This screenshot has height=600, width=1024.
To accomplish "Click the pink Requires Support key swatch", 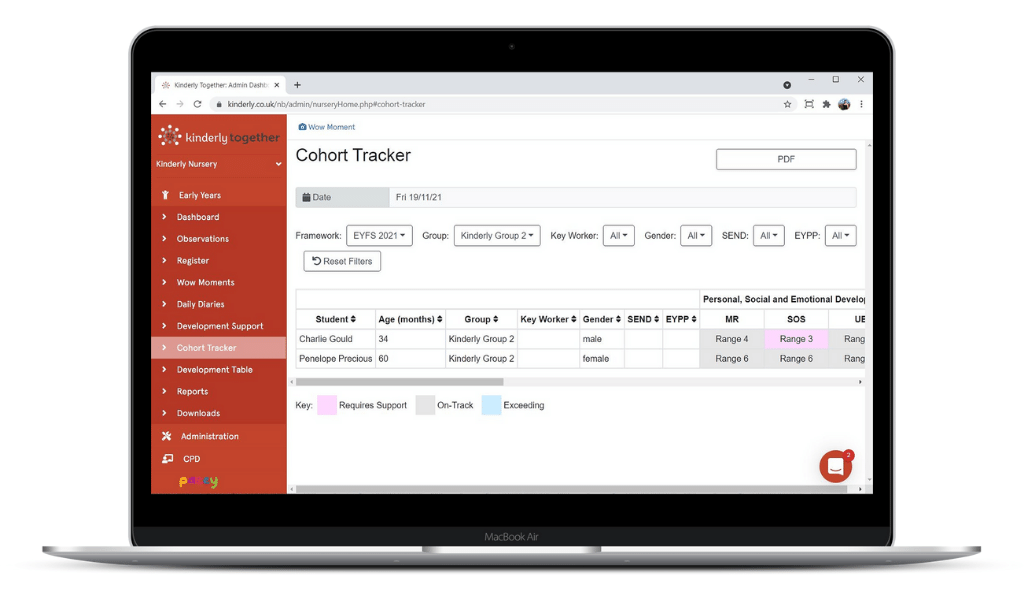I will [327, 405].
